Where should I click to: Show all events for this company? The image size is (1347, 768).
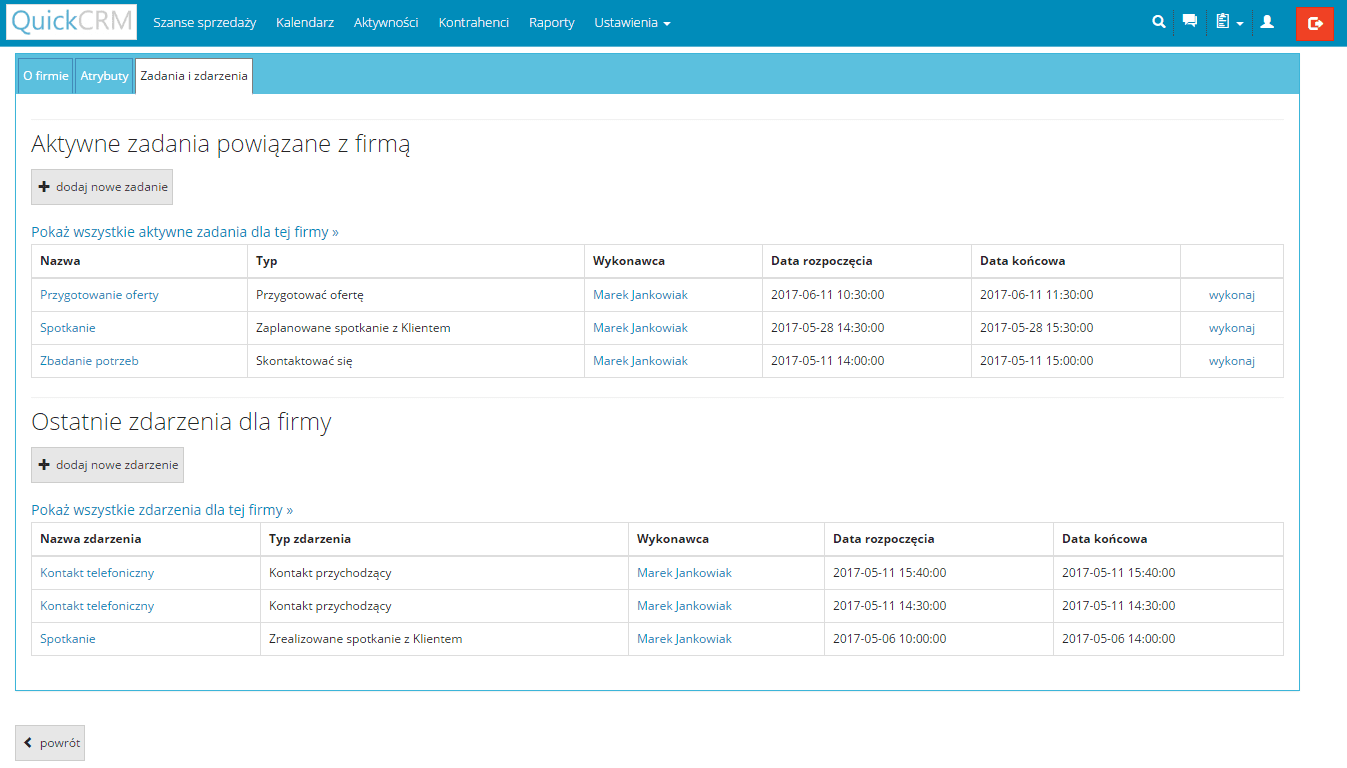click(162, 510)
